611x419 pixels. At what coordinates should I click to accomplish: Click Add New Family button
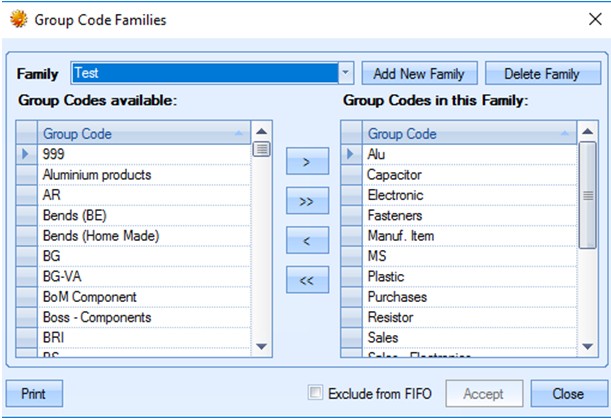419,73
